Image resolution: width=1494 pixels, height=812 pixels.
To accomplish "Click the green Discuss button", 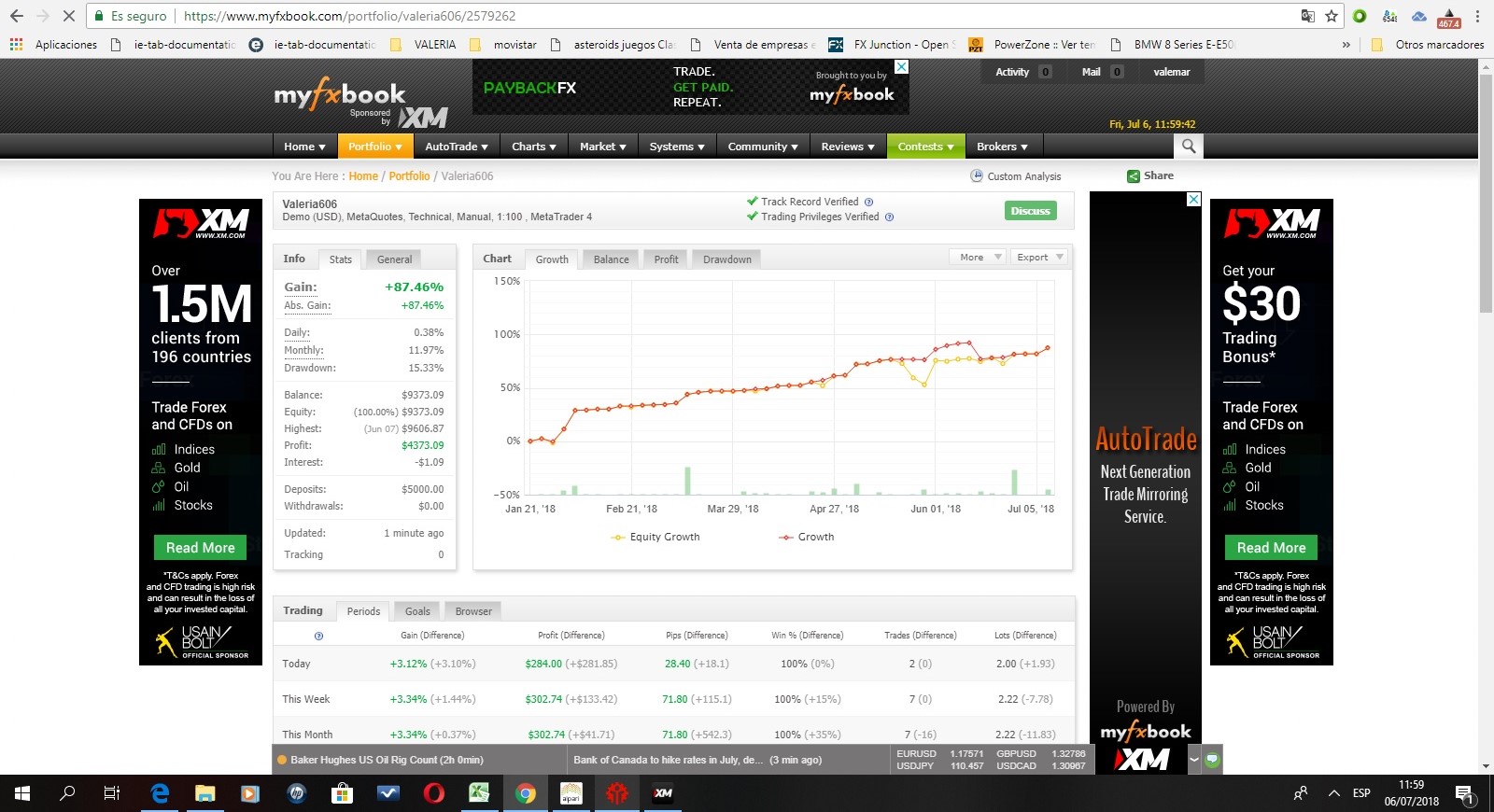I will [1031, 211].
